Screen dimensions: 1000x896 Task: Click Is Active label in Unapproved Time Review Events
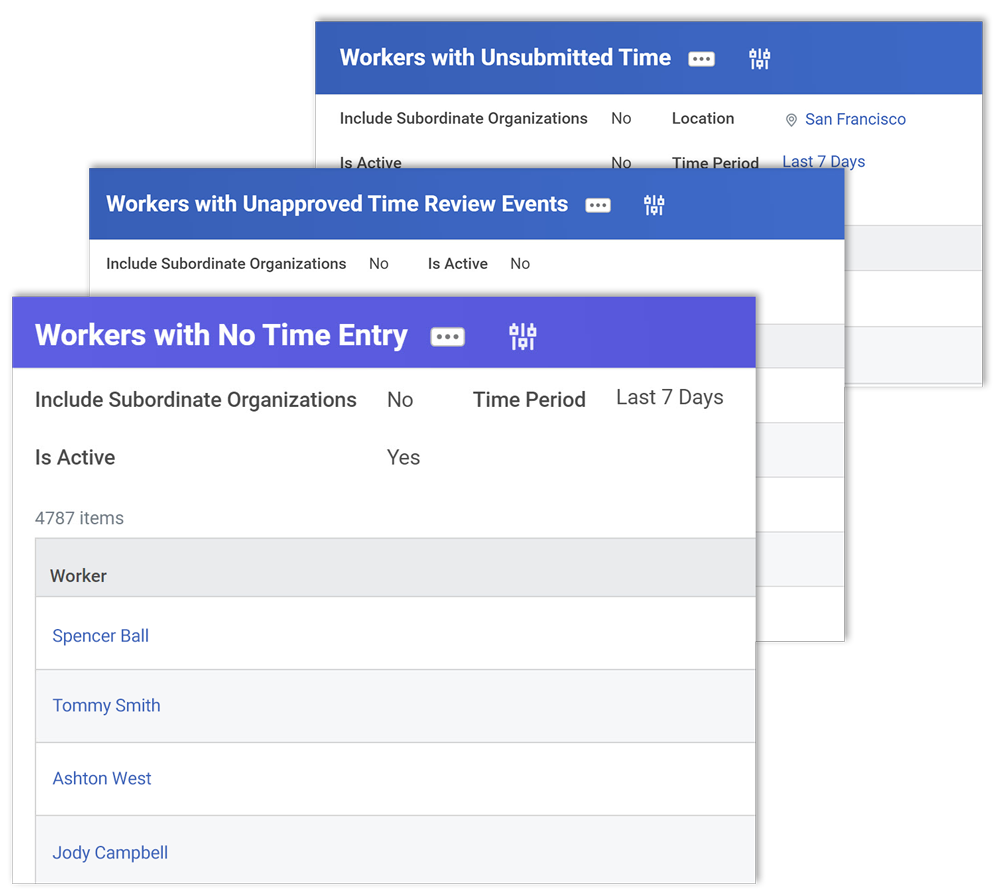pos(457,264)
